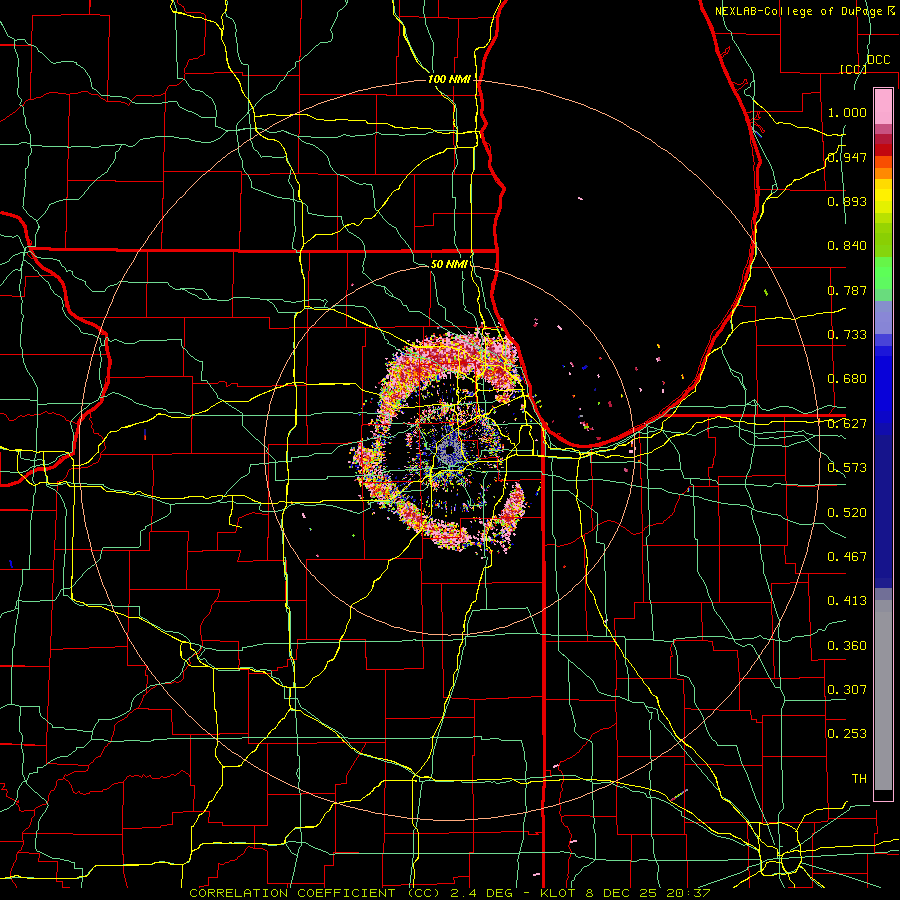Pick the light pink band at 1.000
This screenshot has height=900, width=900.
click(883, 107)
